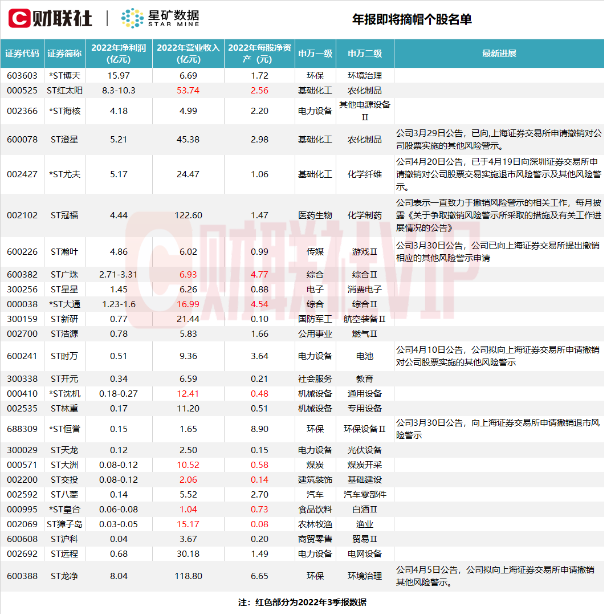Screen dimensions: 604x614
Task: Select stock code 600382
Action: tap(22, 274)
